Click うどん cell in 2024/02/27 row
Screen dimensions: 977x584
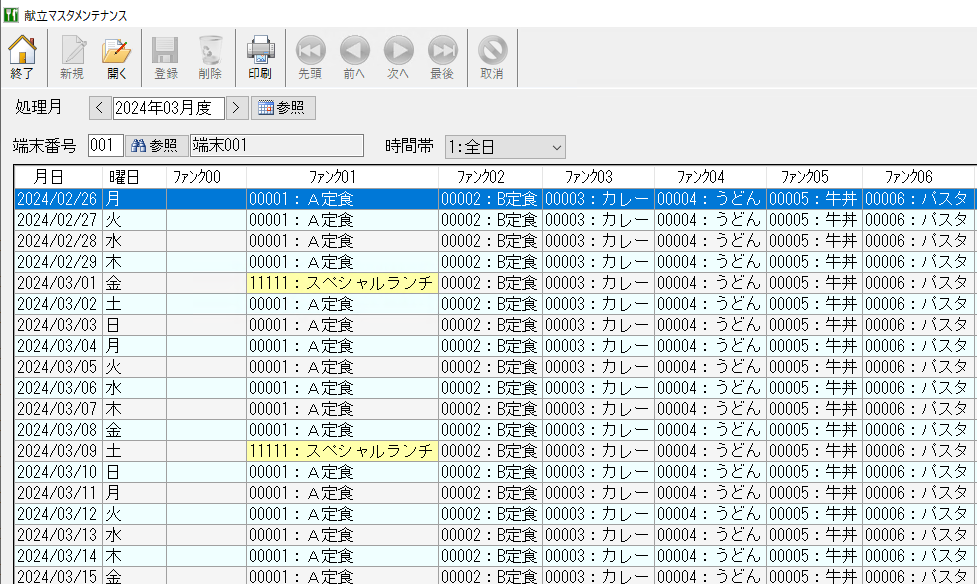tap(710, 220)
